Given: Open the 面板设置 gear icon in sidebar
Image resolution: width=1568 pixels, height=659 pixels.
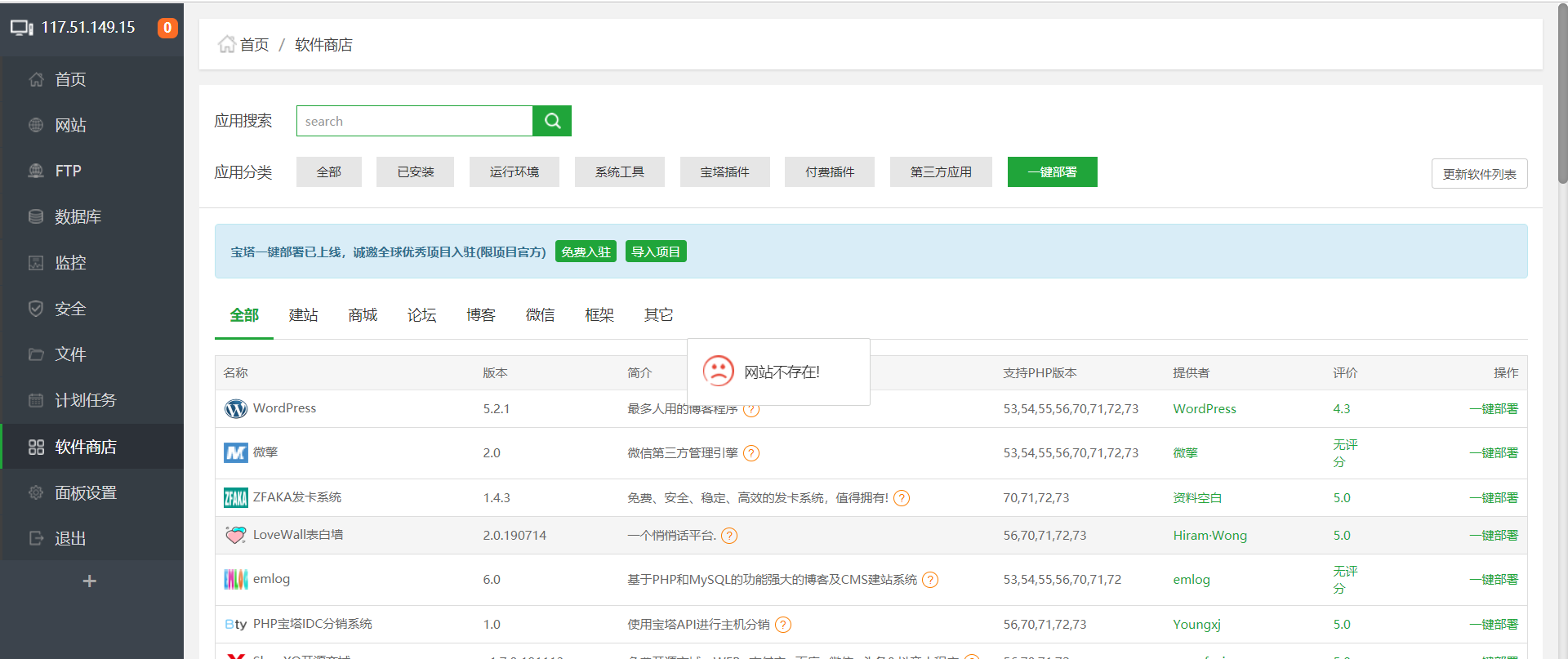Looking at the screenshot, I should tap(36, 492).
